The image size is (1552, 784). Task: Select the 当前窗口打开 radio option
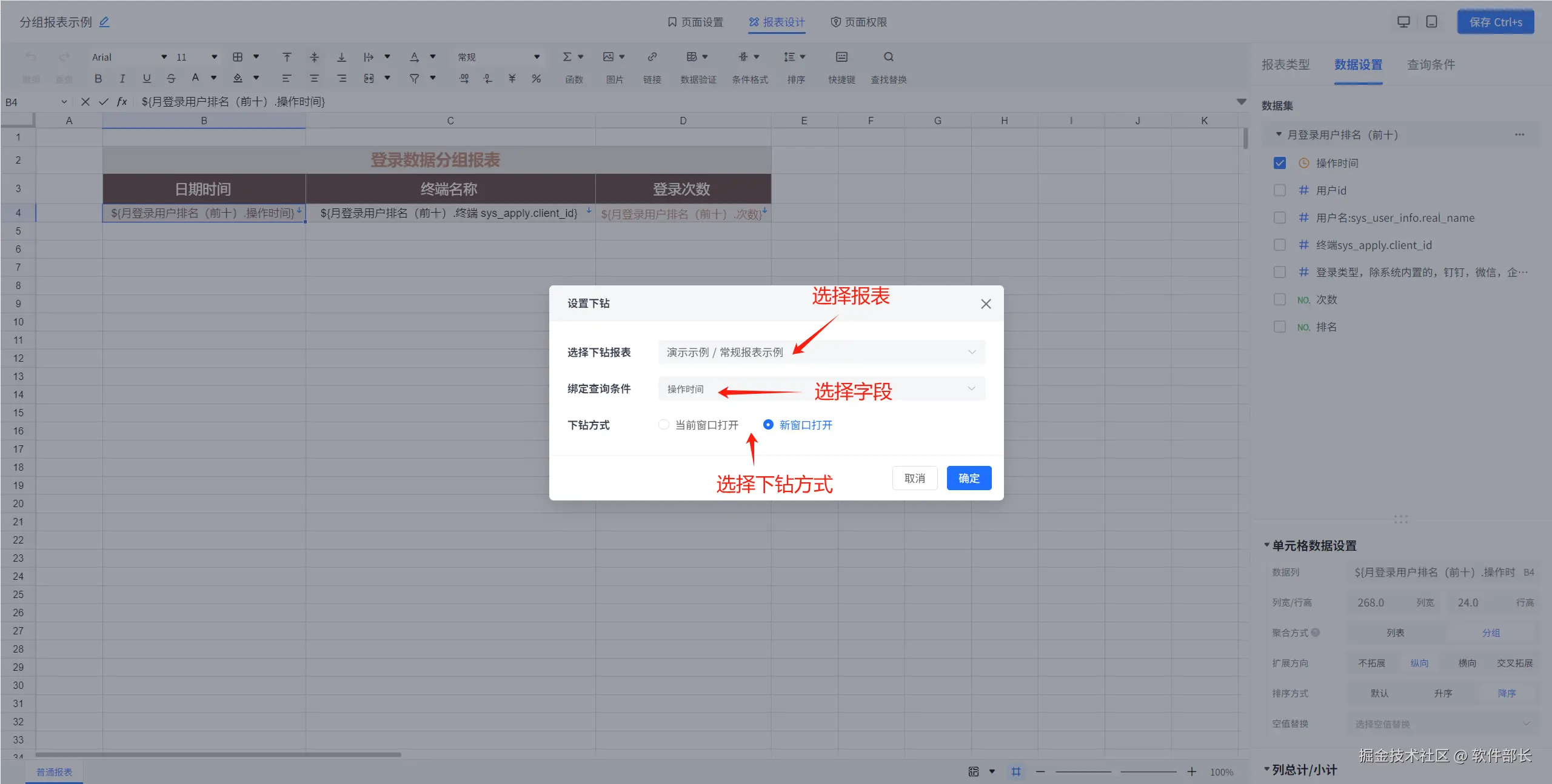pos(664,425)
